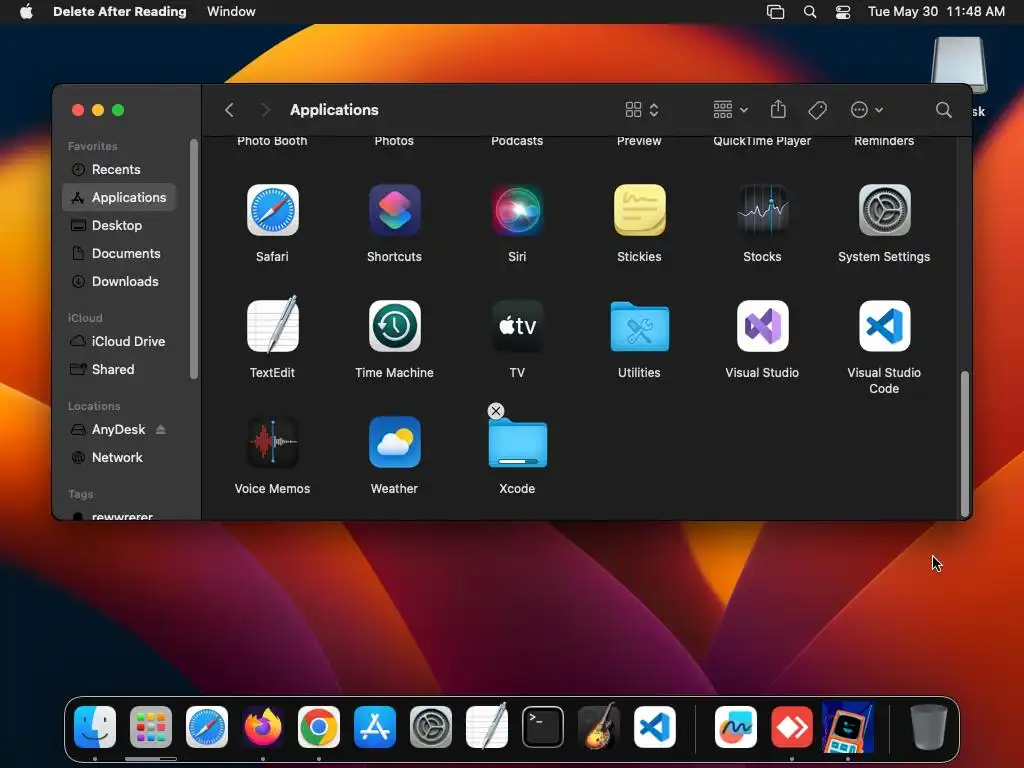Select Applications in the sidebar
This screenshot has height=768, width=1024.
click(x=119, y=197)
